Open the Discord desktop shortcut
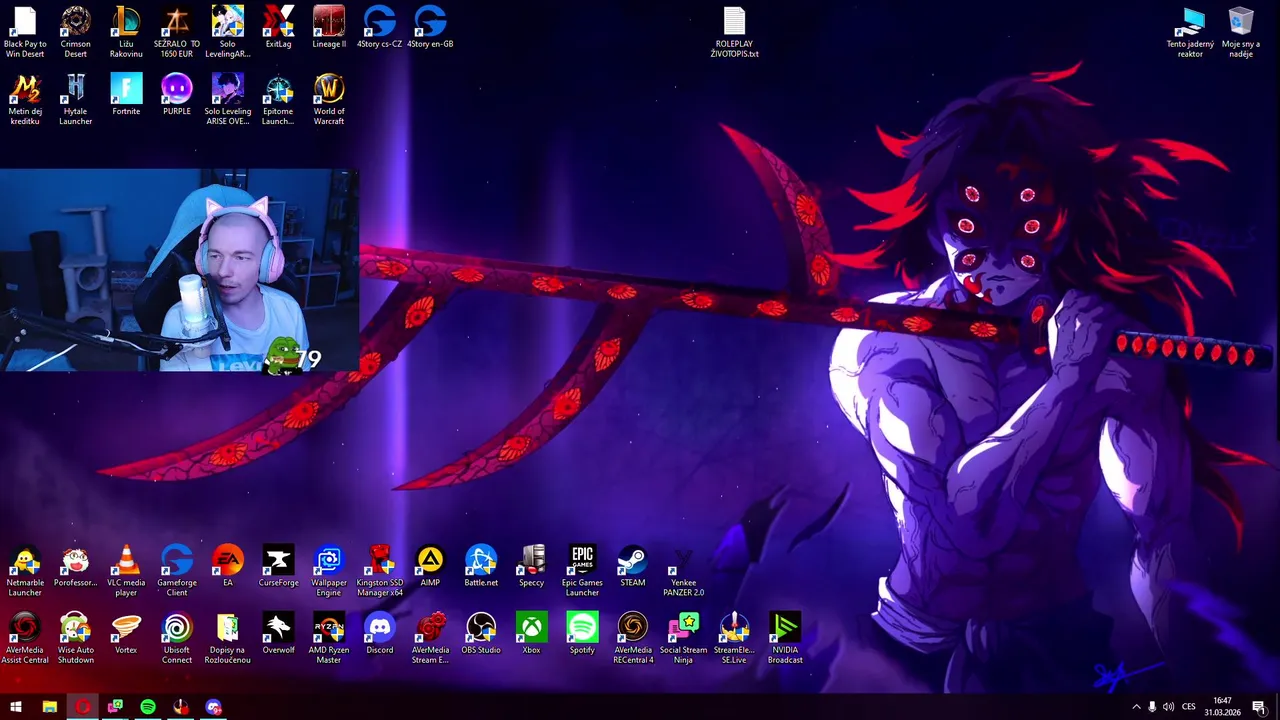1280x720 pixels. click(379, 633)
